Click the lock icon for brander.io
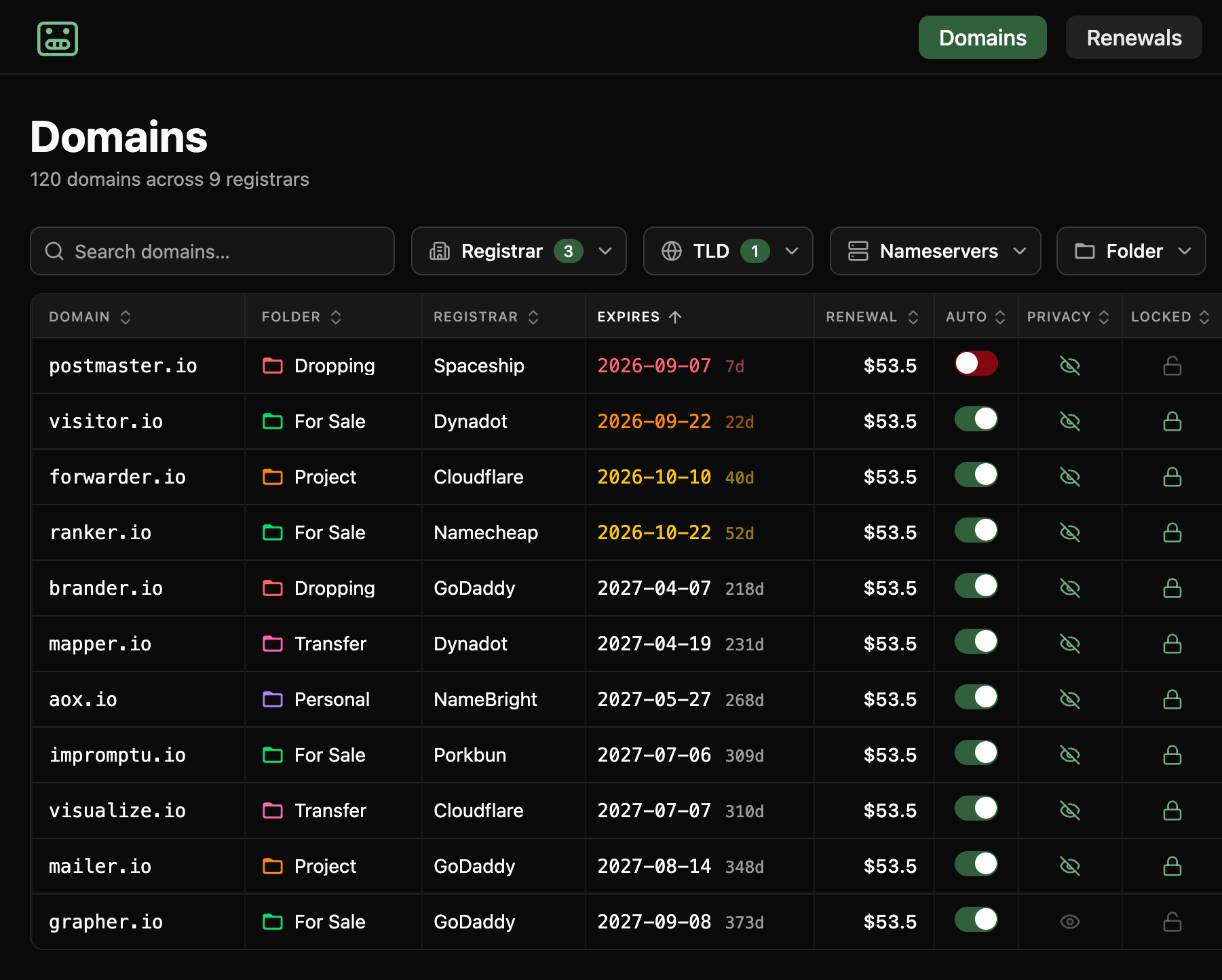 [x=1172, y=589]
